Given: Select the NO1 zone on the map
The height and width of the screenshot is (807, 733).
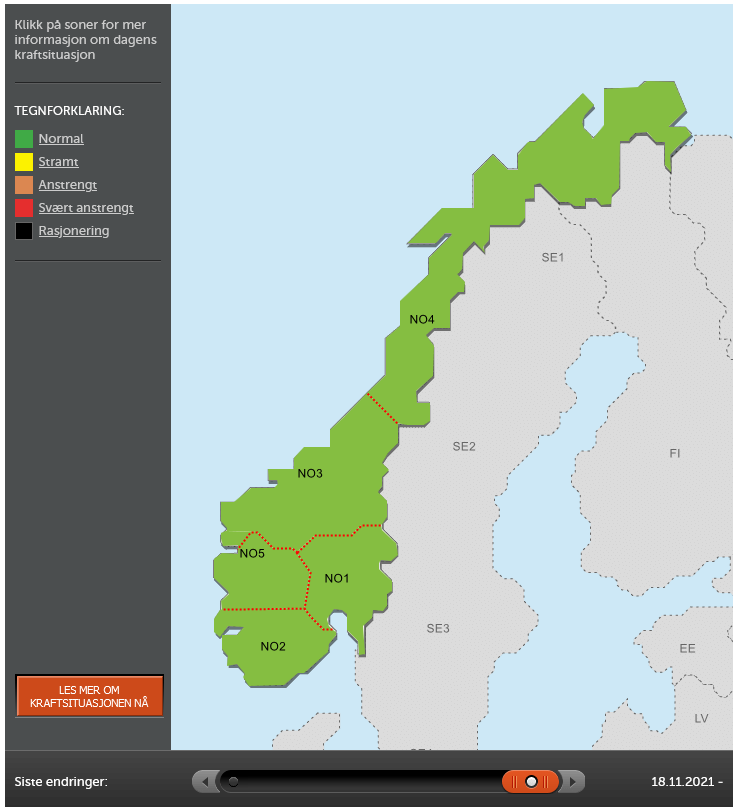Looking at the screenshot, I should coord(337,578).
